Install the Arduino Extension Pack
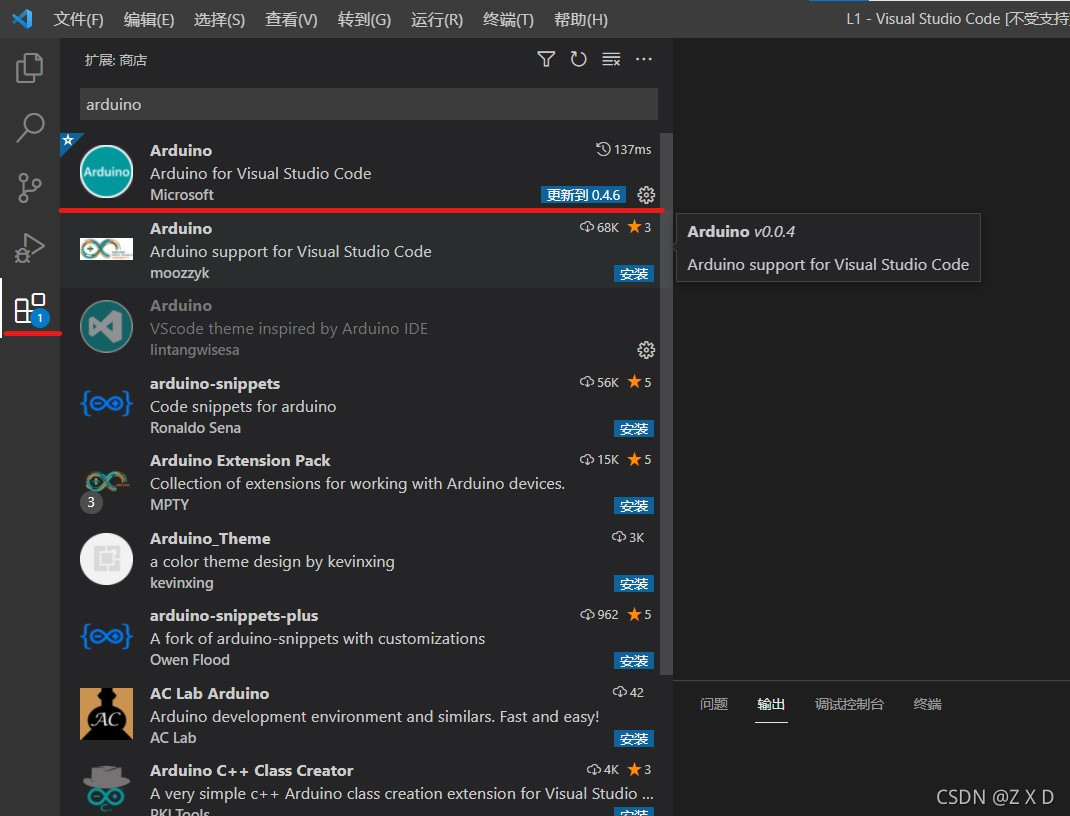This screenshot has width=1070, height=816. point(634,506)
